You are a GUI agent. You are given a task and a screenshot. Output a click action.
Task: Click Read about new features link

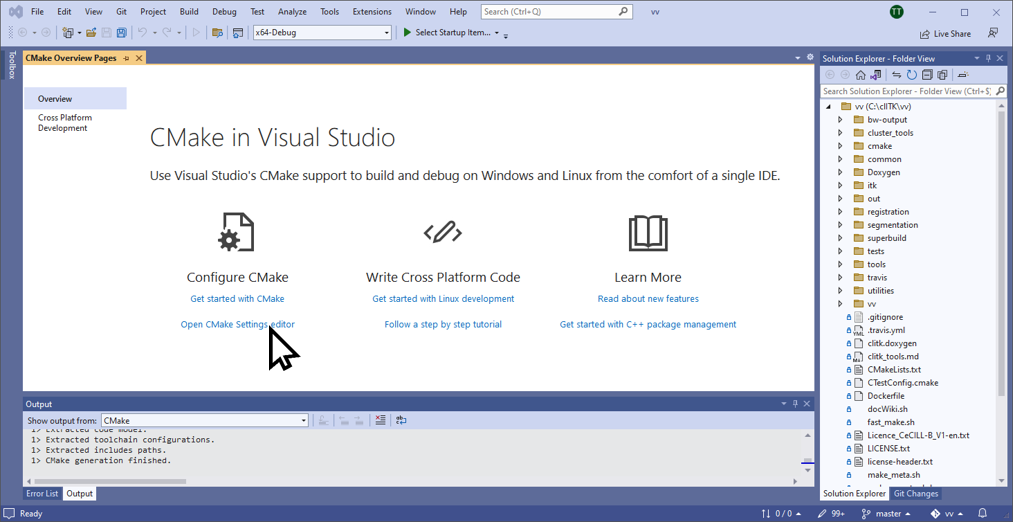[648, 298]
